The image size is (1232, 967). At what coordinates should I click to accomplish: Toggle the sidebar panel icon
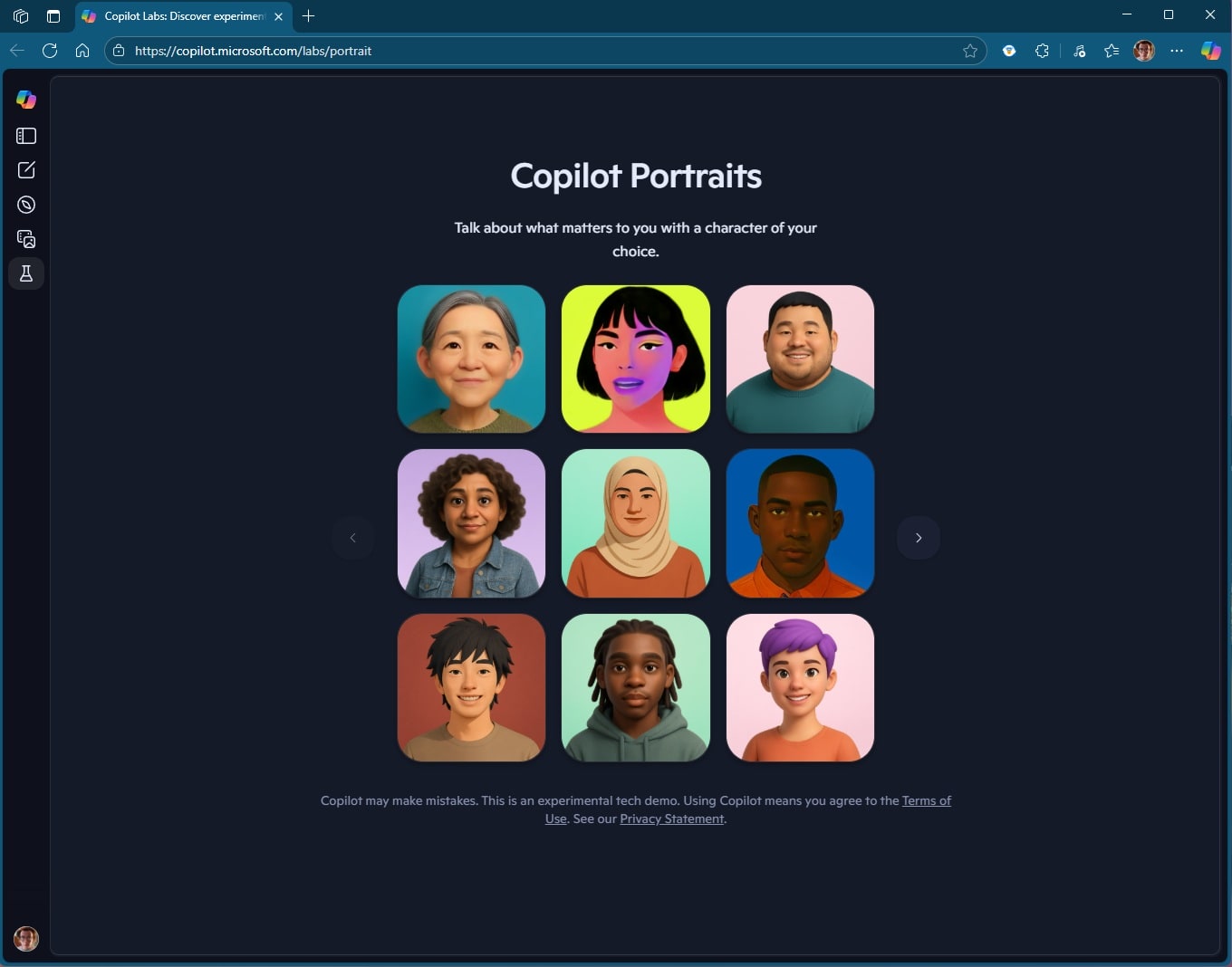tap(26, 136)
